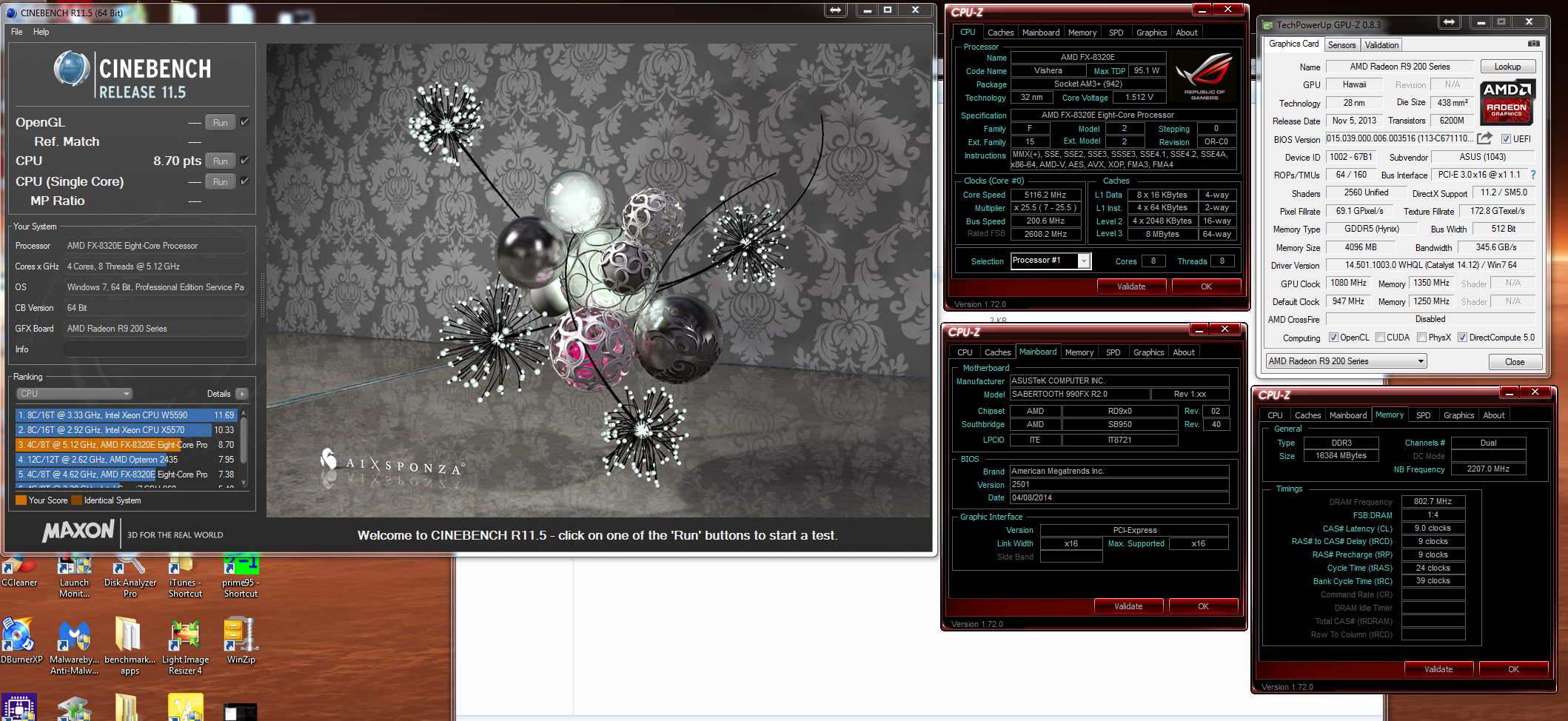Open the AMD Radeon R9 200 Series GPU dropdown
Screen dimensions: 1568x721
(x=1346, y=361)
